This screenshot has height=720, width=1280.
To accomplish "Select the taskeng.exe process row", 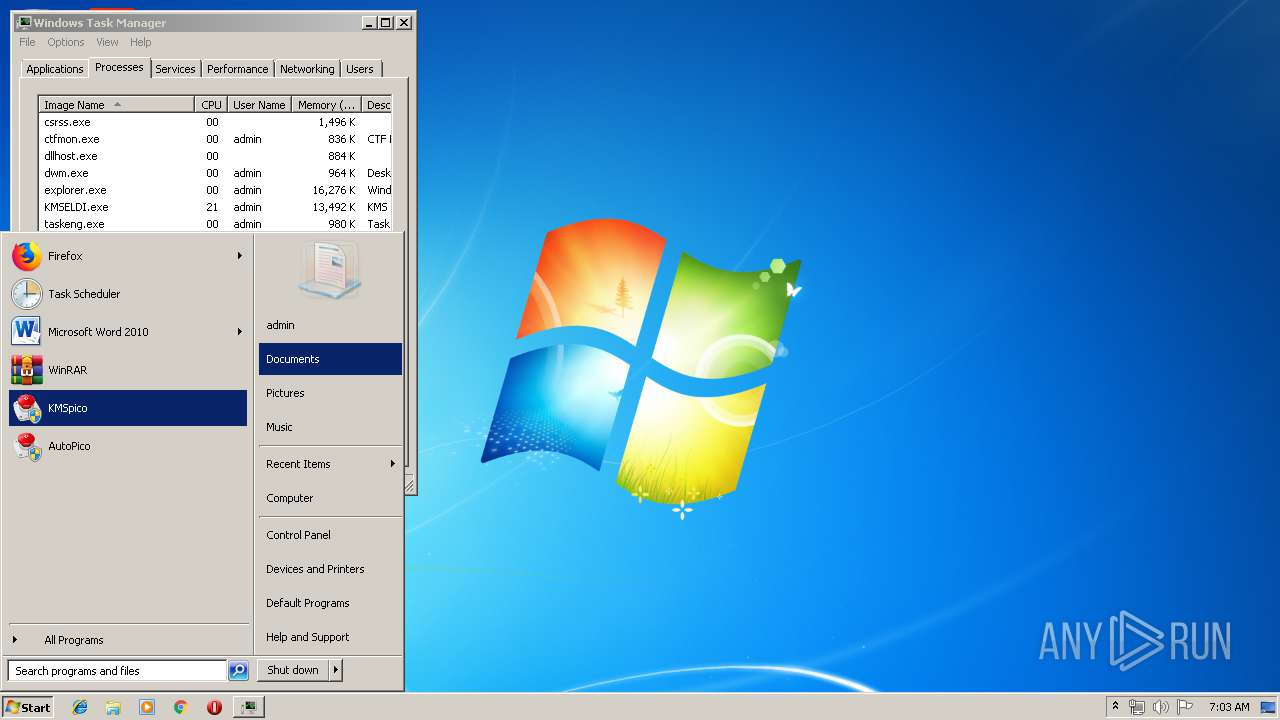I will [215, 224].
